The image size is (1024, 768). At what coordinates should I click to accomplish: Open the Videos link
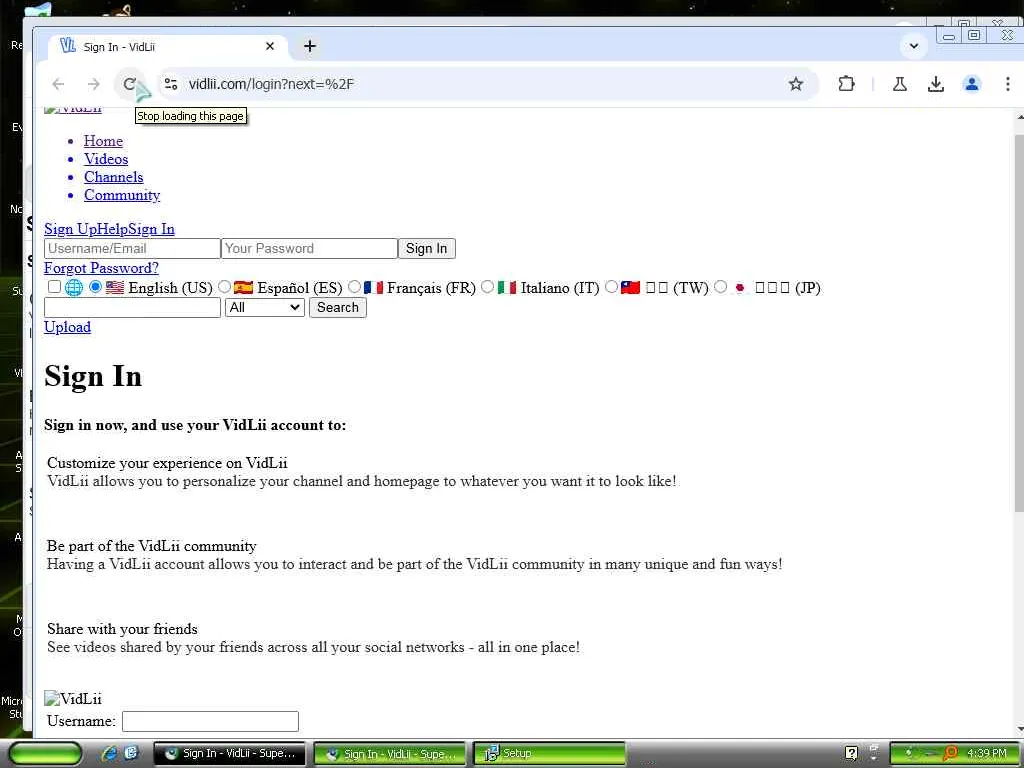[106, 159]
